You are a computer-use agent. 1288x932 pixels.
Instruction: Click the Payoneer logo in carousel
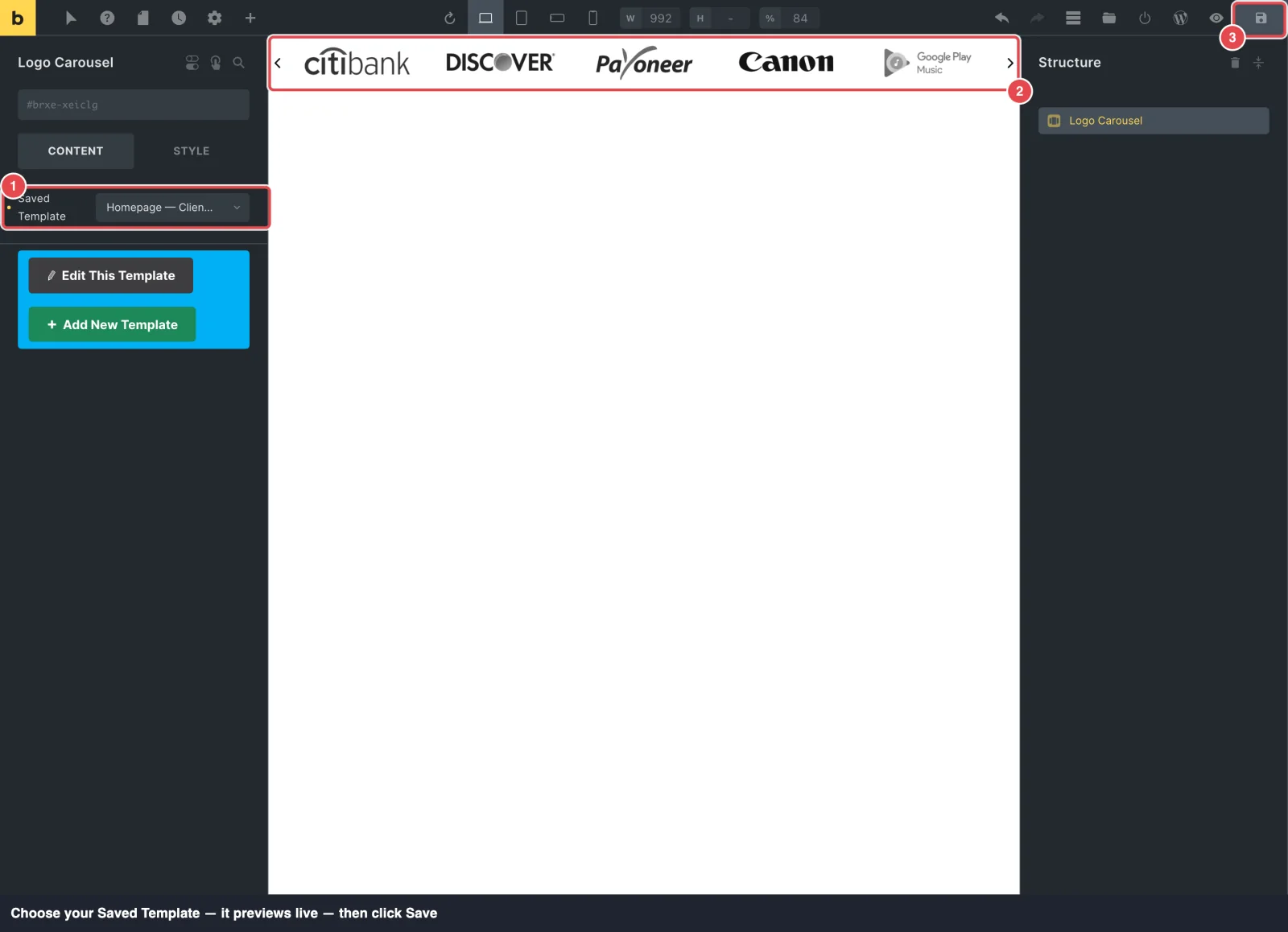[643, 63]
